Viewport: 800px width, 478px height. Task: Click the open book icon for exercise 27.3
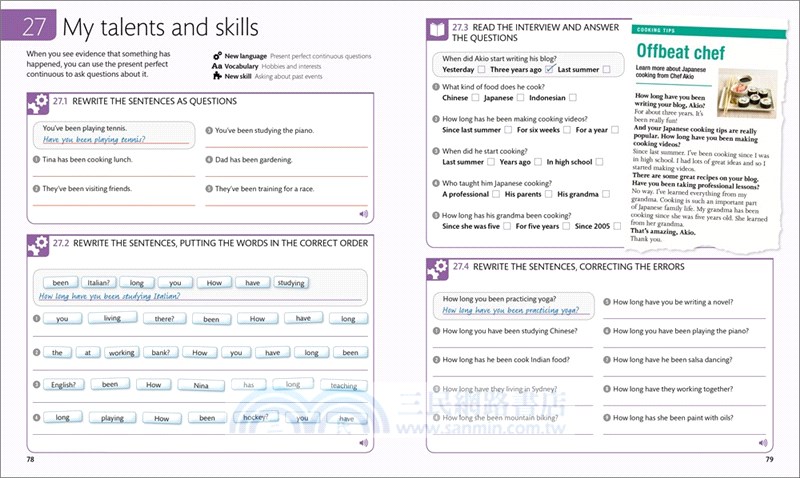[x=437, y=30]
